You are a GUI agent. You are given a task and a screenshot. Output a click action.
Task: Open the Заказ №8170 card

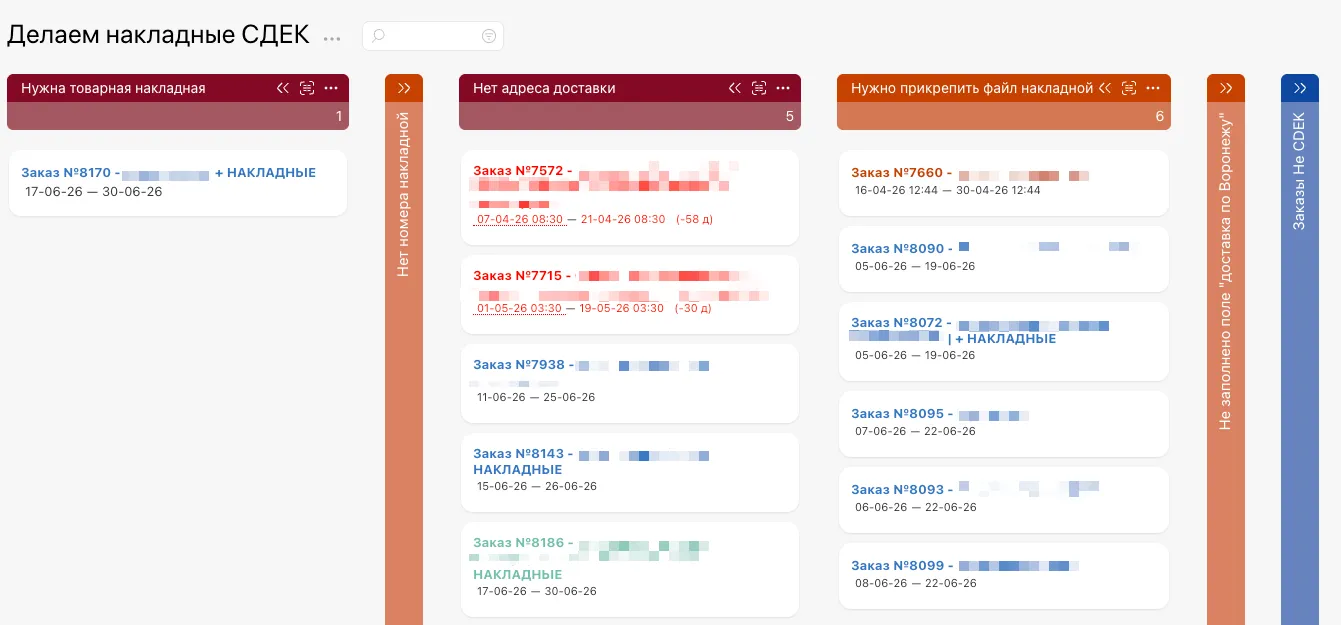[x=178, y=182]
